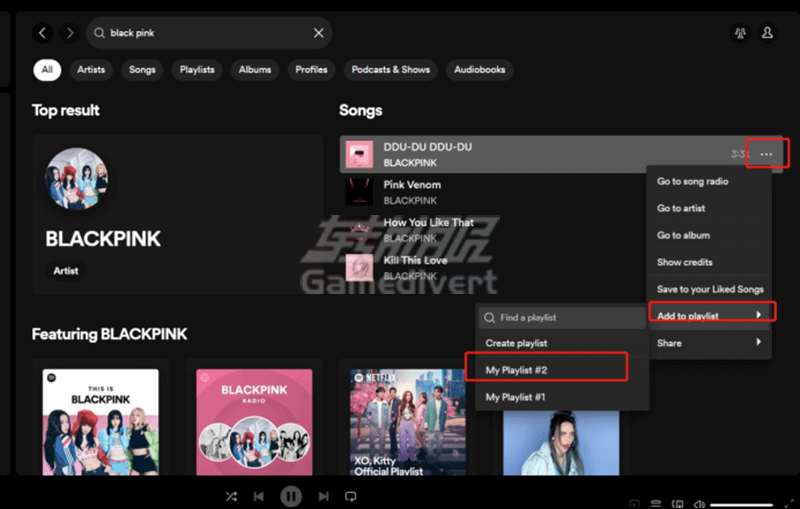Select the All filter chip
The height and width of the screenshot is (509, 800).
tap(47, 70)
